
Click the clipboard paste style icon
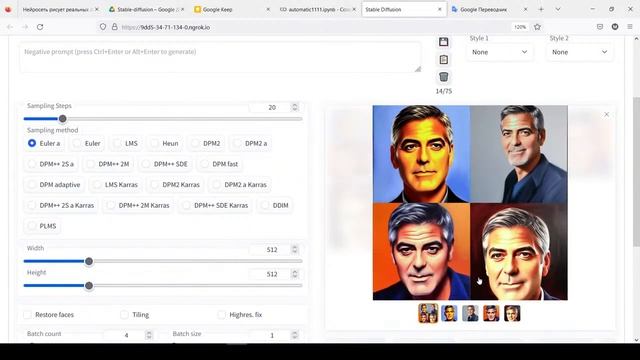click(444, 60)
